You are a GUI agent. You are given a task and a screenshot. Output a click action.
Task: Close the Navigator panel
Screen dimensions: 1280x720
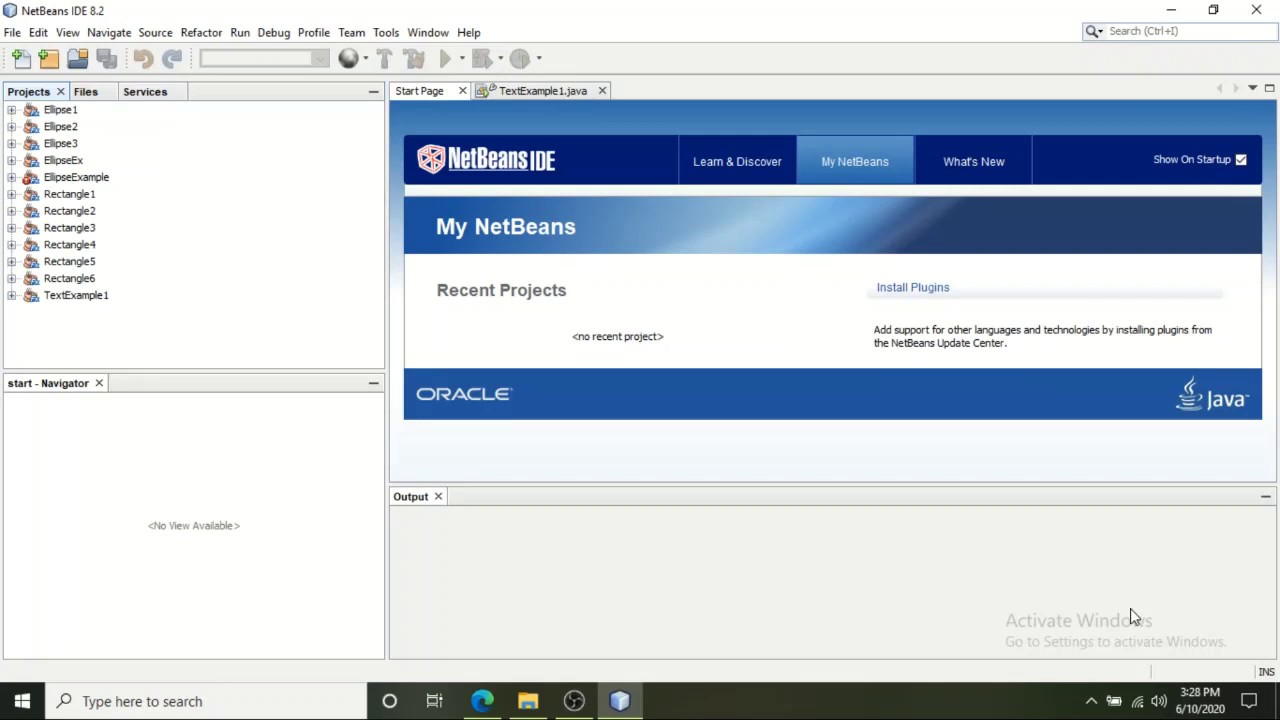pos(99,383)
